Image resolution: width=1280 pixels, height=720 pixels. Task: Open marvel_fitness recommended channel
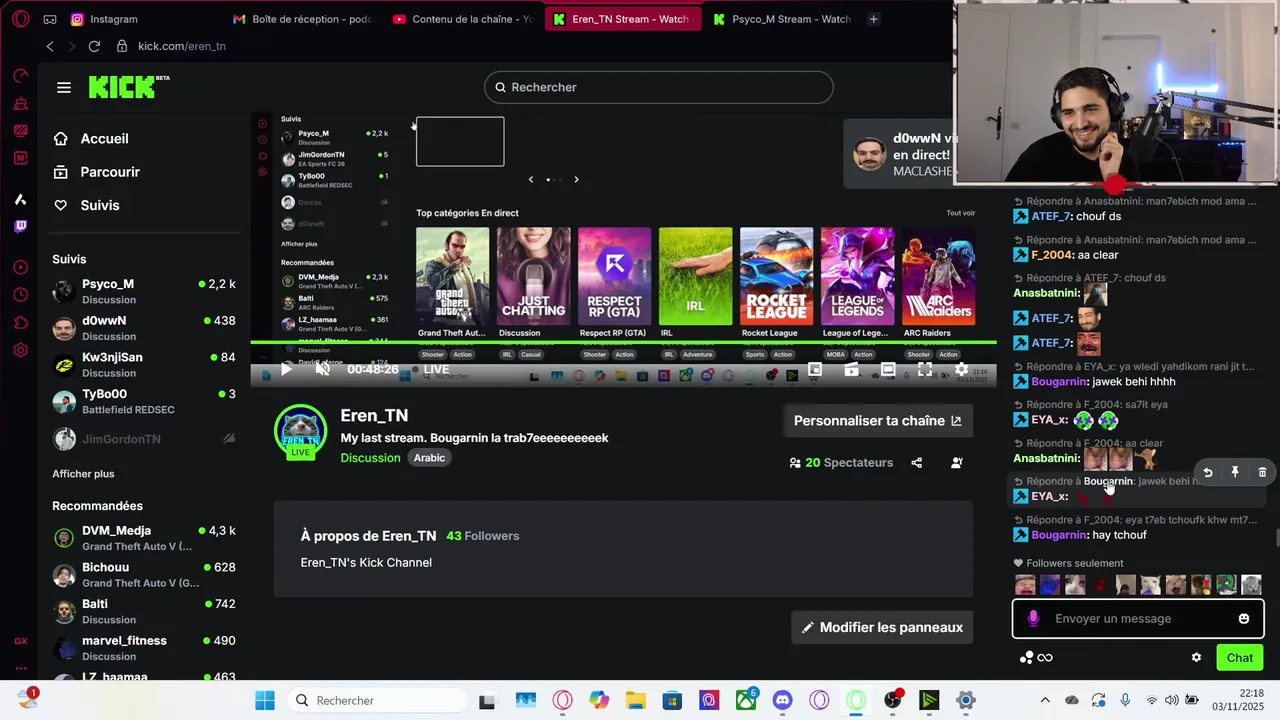tap(144, 648)
